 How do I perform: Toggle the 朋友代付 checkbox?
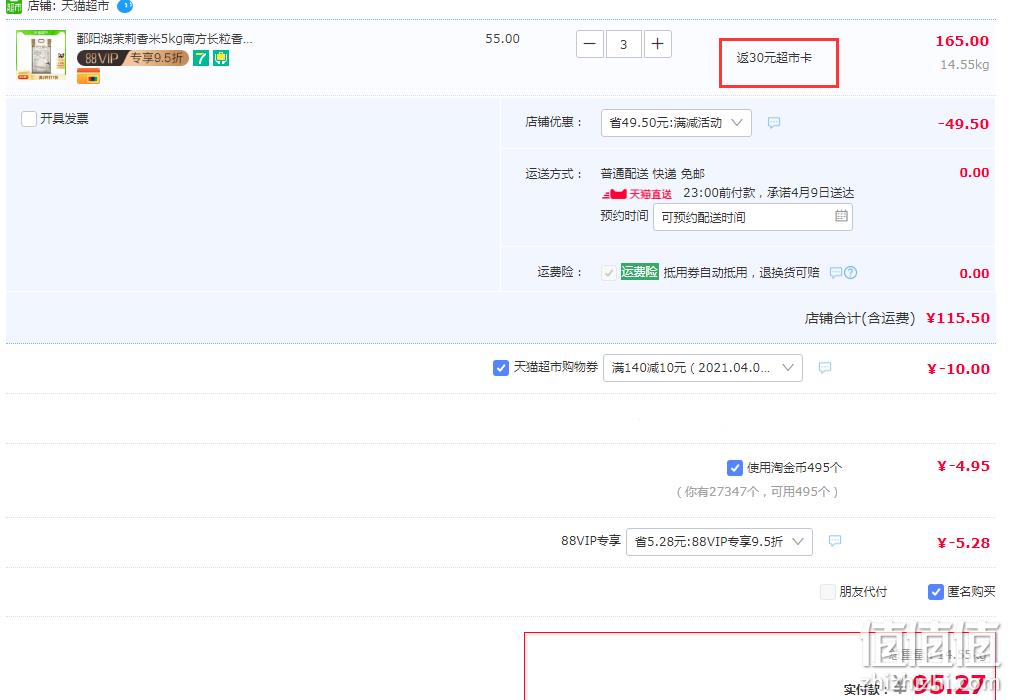coord(828,592)
